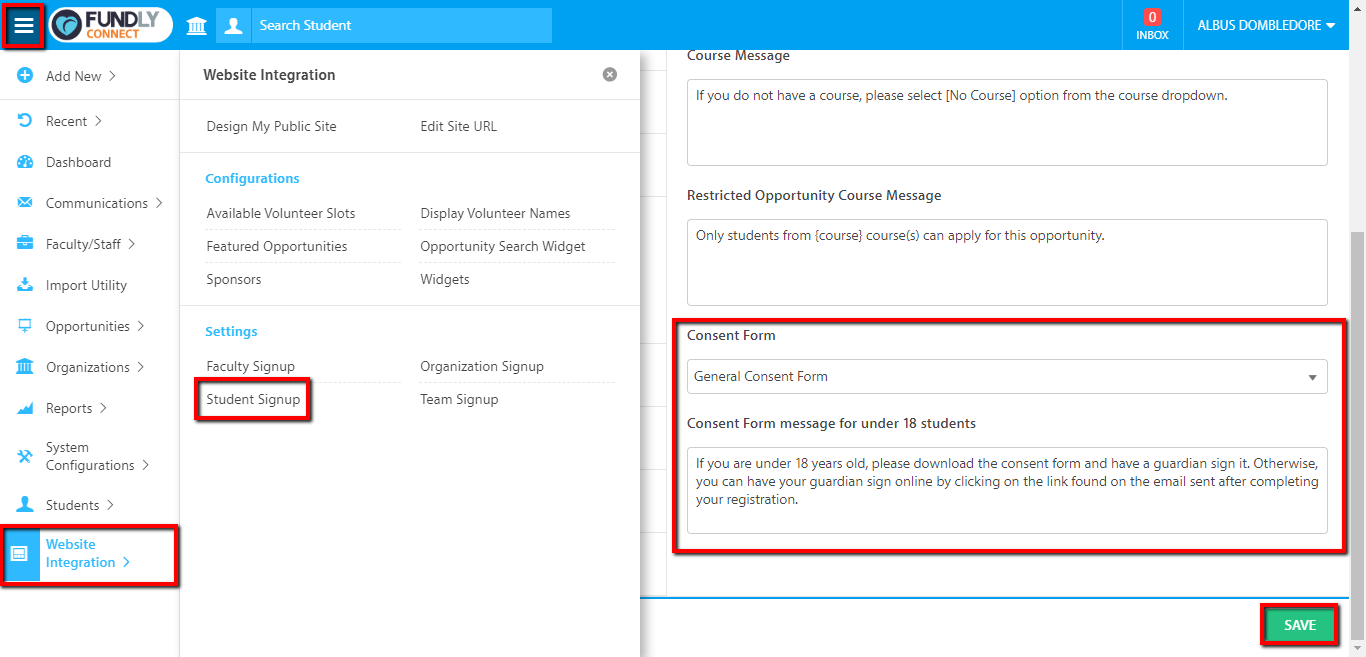Click the Website Integration panel icon
The image size is (1366, 657).
point(19,553)
